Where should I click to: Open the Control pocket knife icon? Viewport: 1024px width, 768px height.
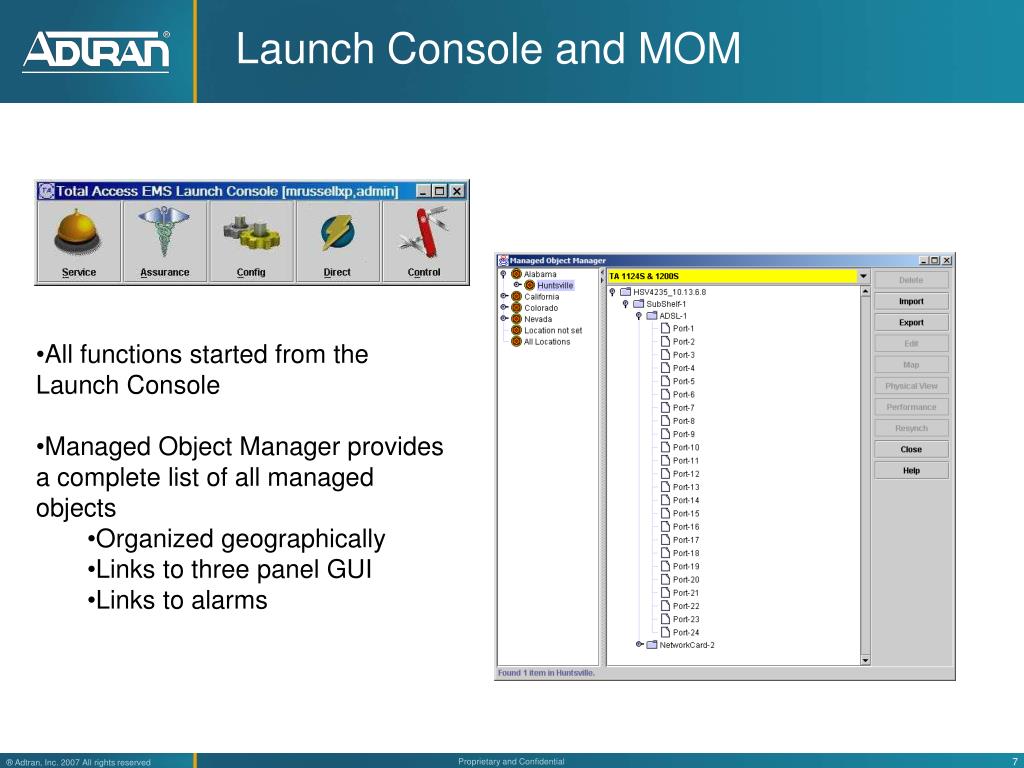[x=424, y=242]
